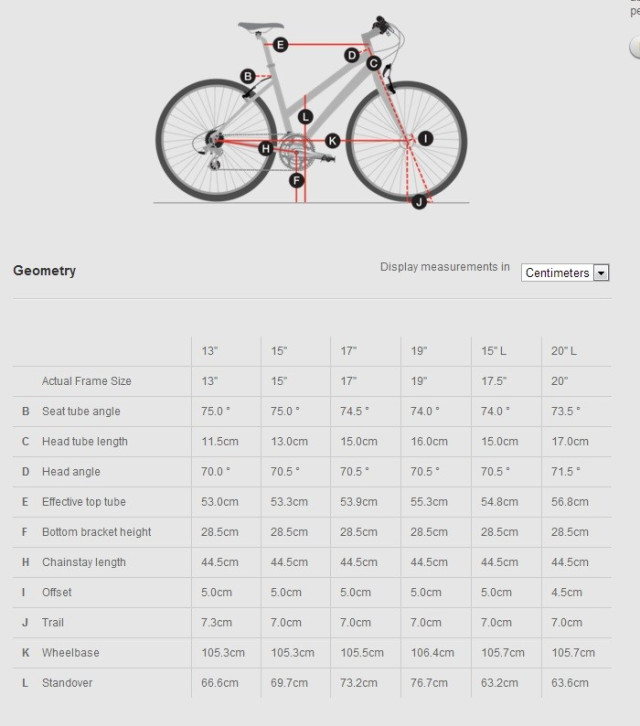Click the I marker on the front wheel
Image resolution: width=640 pixels, height=726 pixels.
425,138
